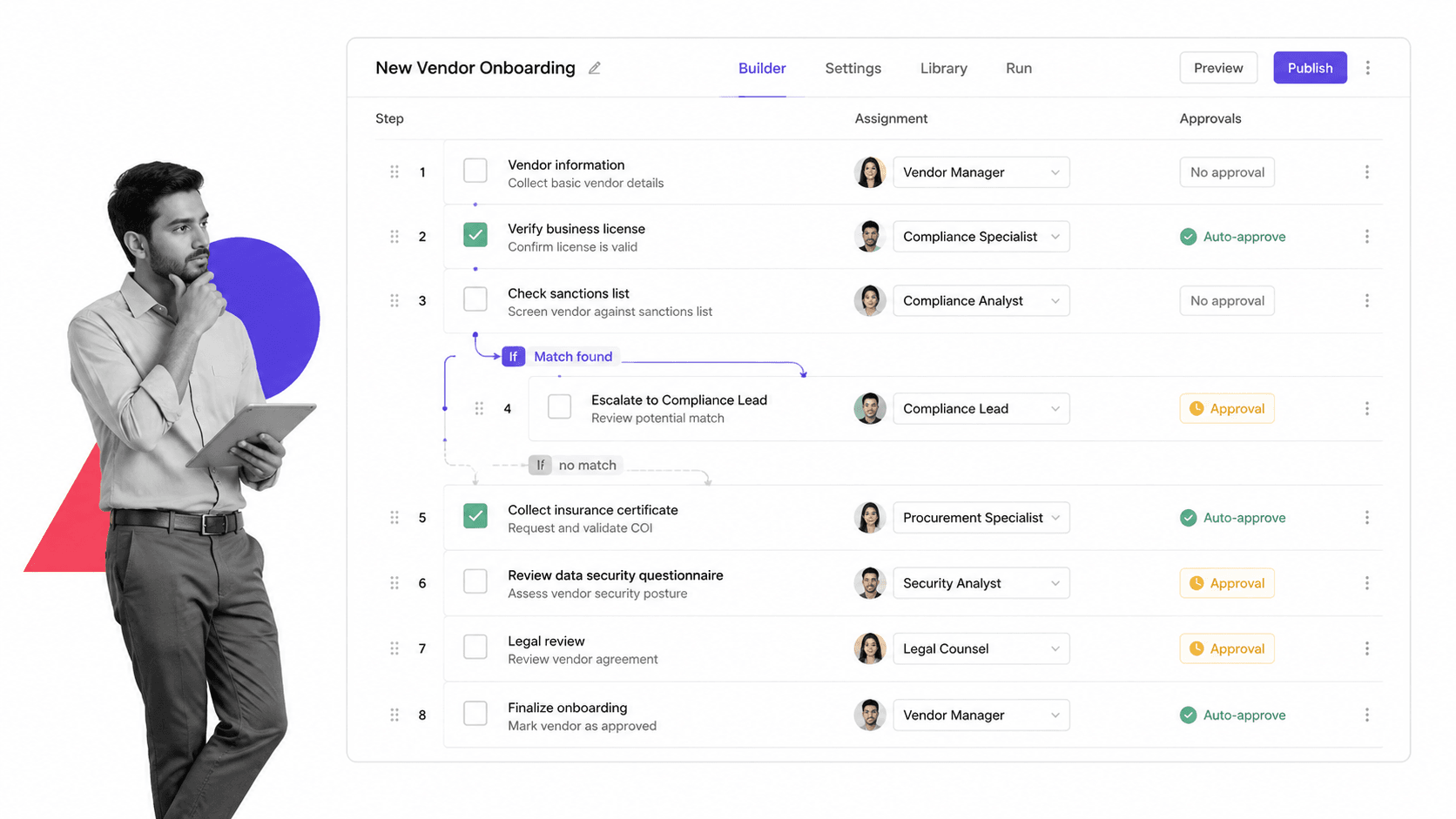This screenshot has height=819, width=1456.
Task: Open more options for data security questionnaire row
Action: (1366, 583)
